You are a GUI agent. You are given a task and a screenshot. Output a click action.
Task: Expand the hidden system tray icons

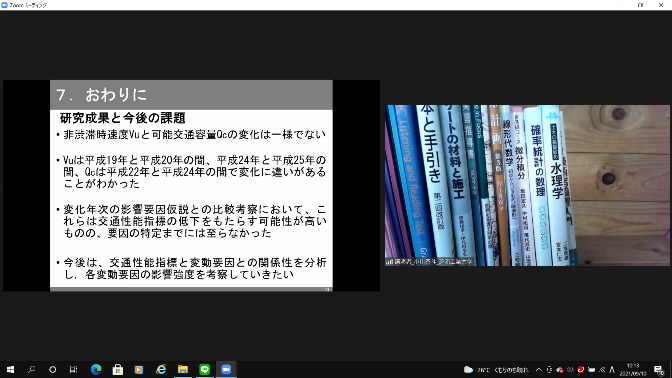(539, 369)
